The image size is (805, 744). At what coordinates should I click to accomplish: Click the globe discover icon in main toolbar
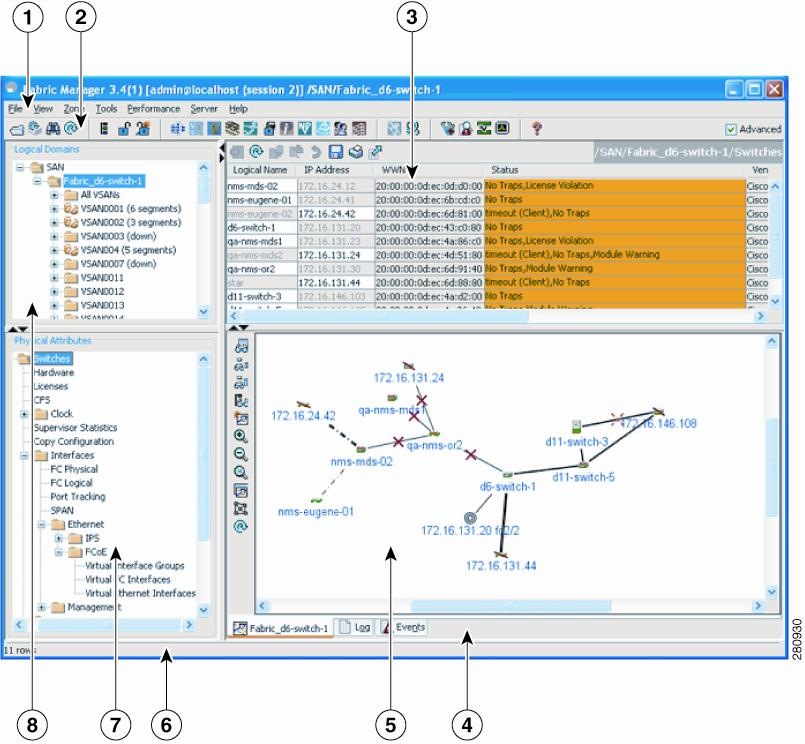[x=35, y=127]
